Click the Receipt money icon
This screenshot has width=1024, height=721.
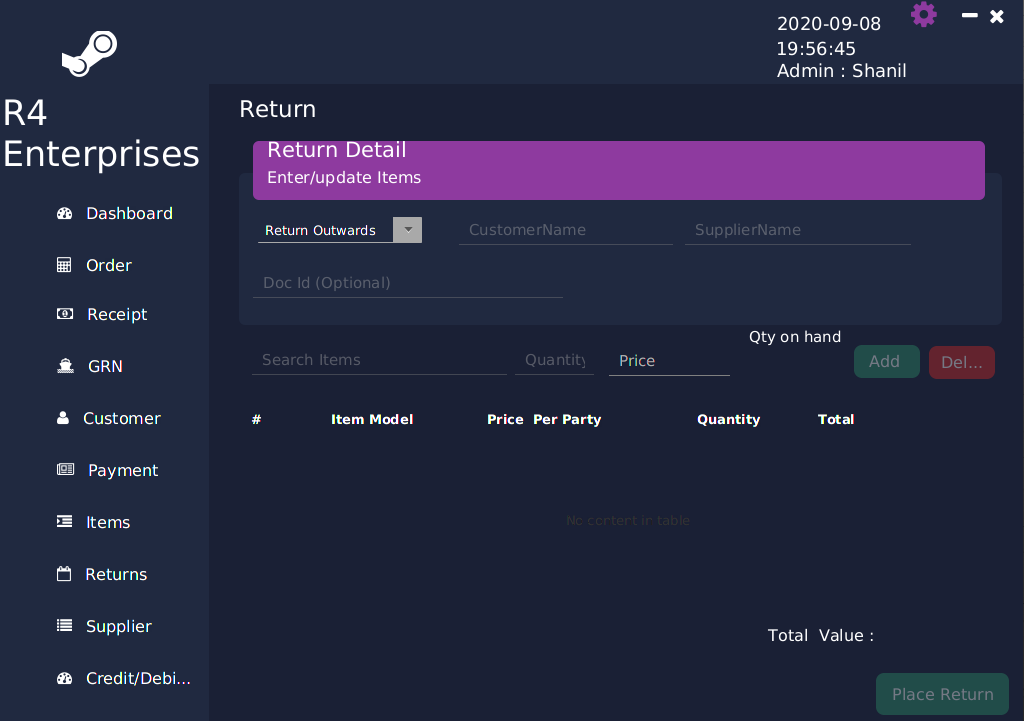(65, 314)
